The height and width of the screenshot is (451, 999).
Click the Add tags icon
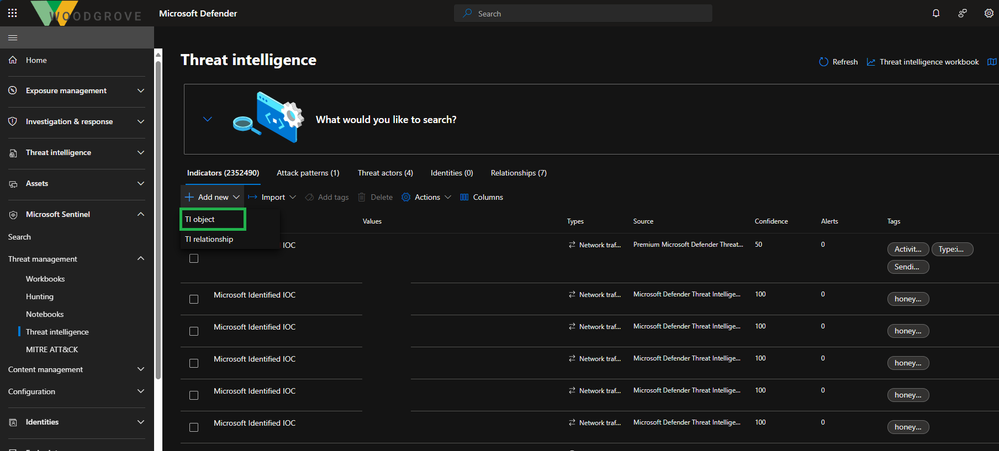310,197
